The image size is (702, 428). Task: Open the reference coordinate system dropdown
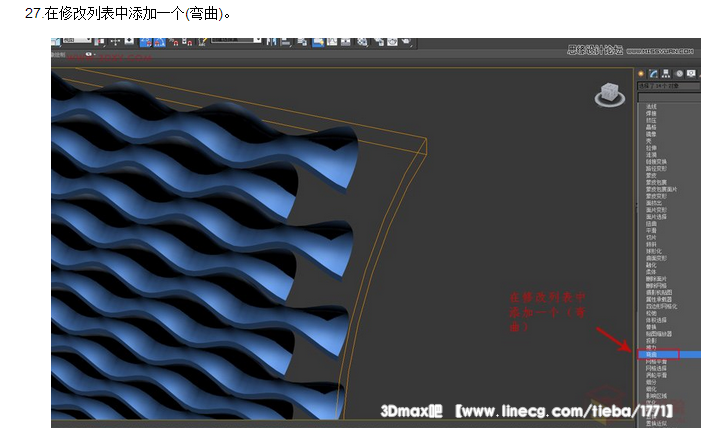[x=77, y=40]
